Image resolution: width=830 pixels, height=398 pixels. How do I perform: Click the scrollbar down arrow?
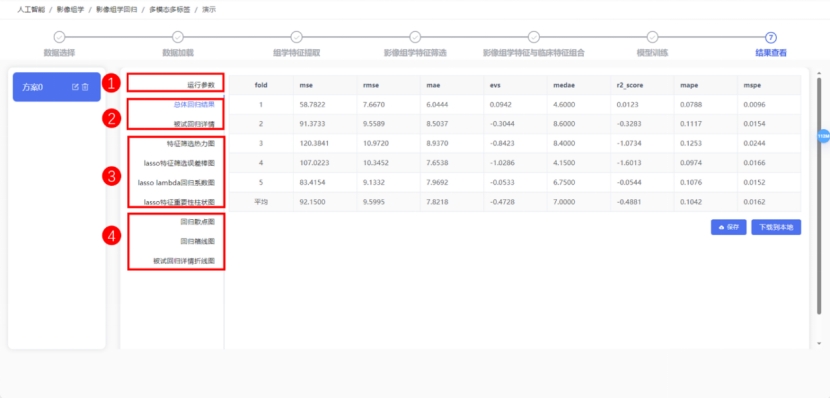pyautogui.click(x=819, y=343)
